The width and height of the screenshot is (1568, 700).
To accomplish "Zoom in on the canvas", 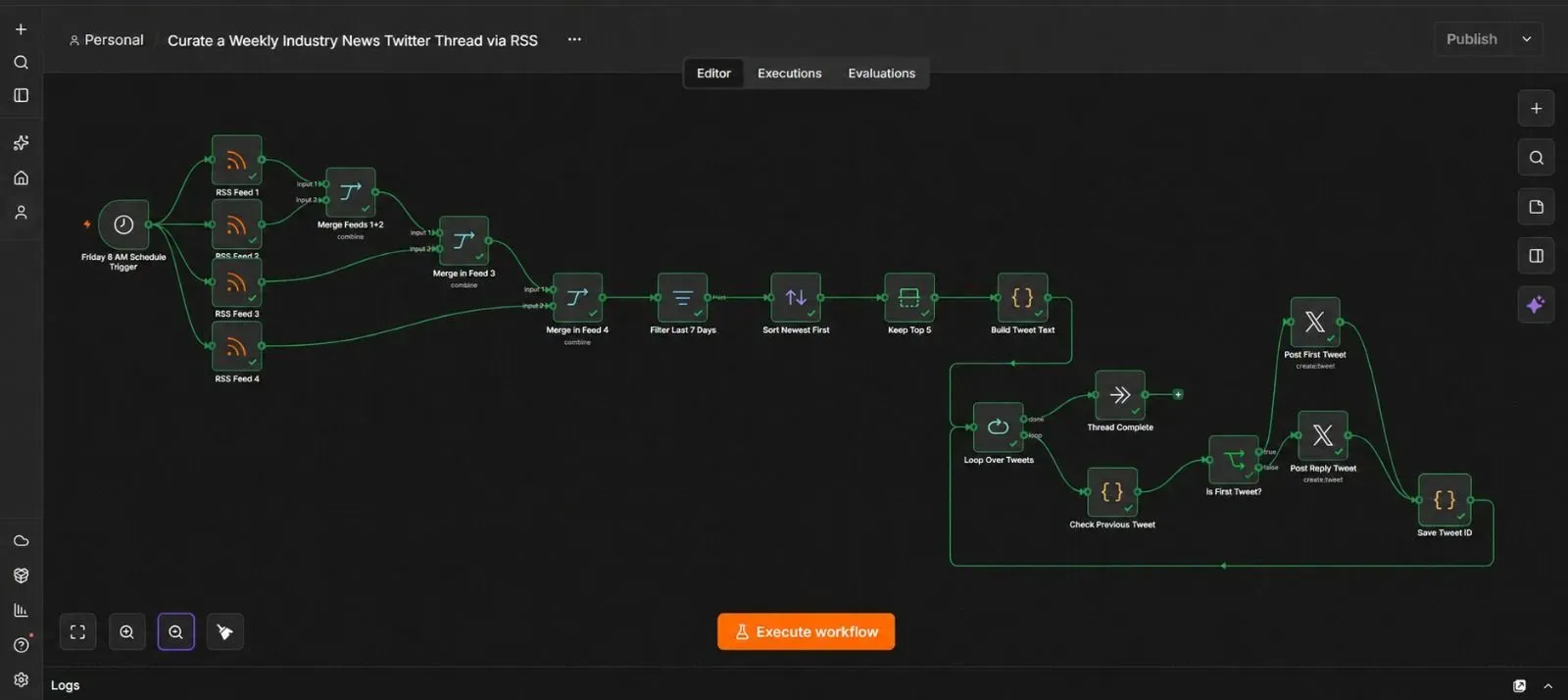I will 126,632.
